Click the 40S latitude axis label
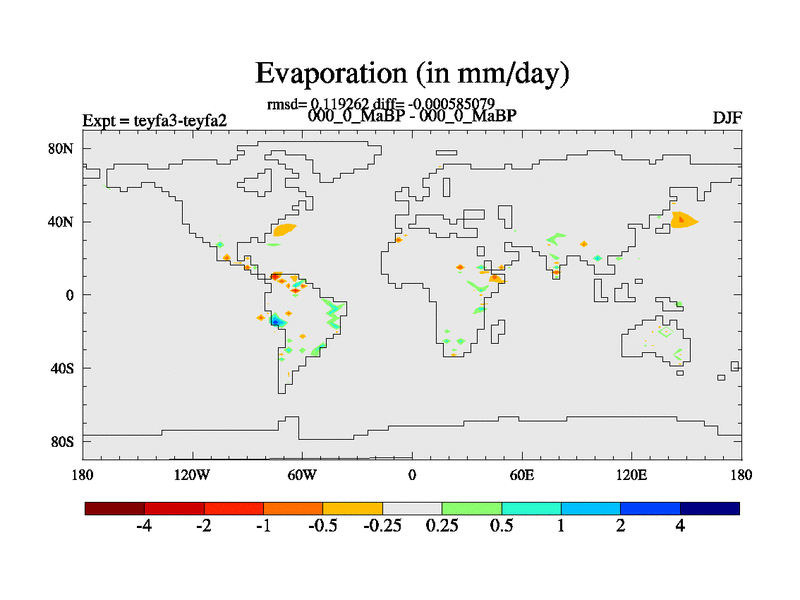 coord(61,368)
